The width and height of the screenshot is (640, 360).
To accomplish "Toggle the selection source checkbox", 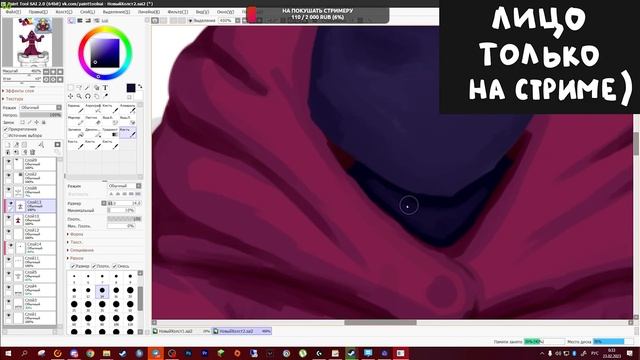I will pyautogui.click(x=6, y=136).
